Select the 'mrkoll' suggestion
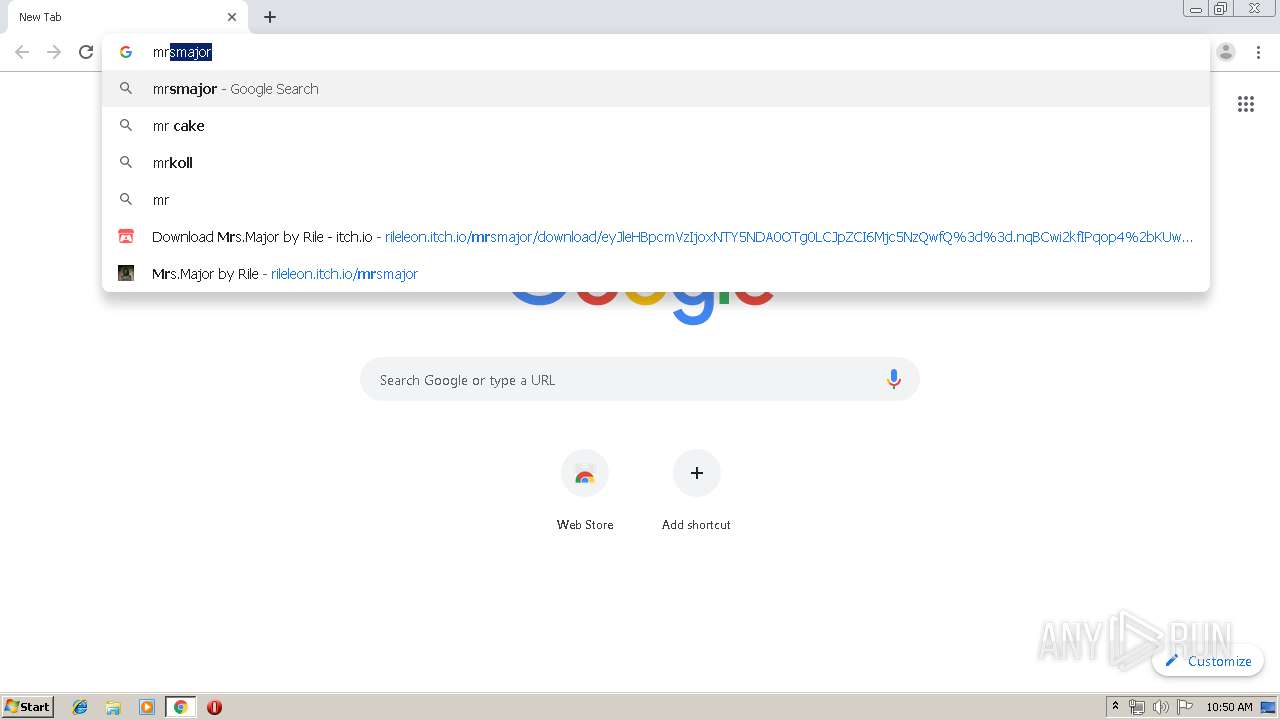Screen dimensions: 1280x720 [x=656, y=163]
